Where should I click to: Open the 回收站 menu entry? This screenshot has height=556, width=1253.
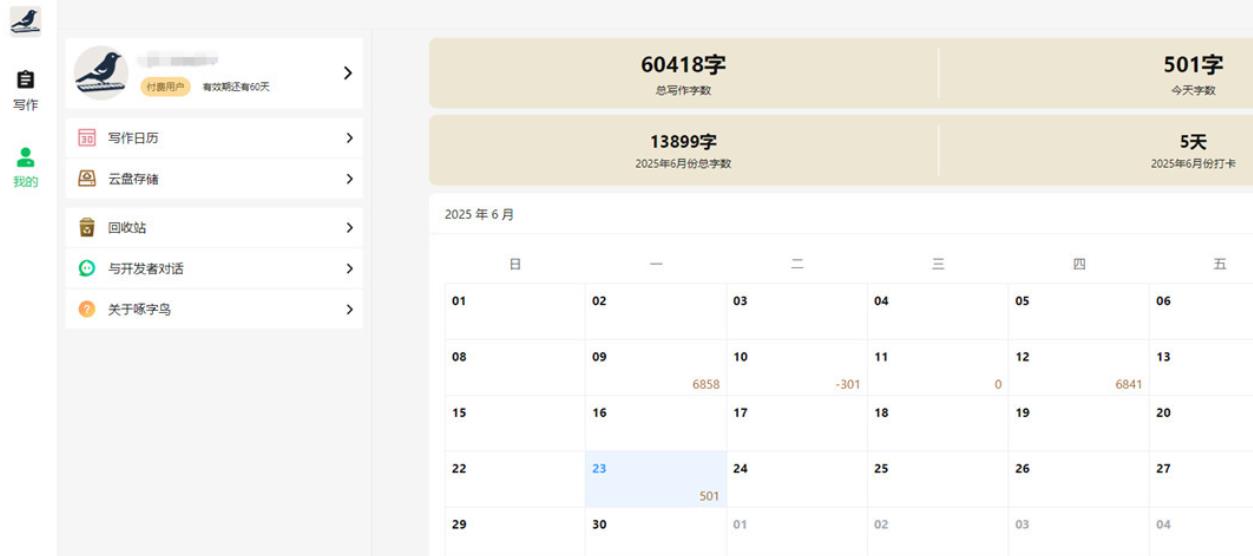pyautogui.click(x=214, y=228)
